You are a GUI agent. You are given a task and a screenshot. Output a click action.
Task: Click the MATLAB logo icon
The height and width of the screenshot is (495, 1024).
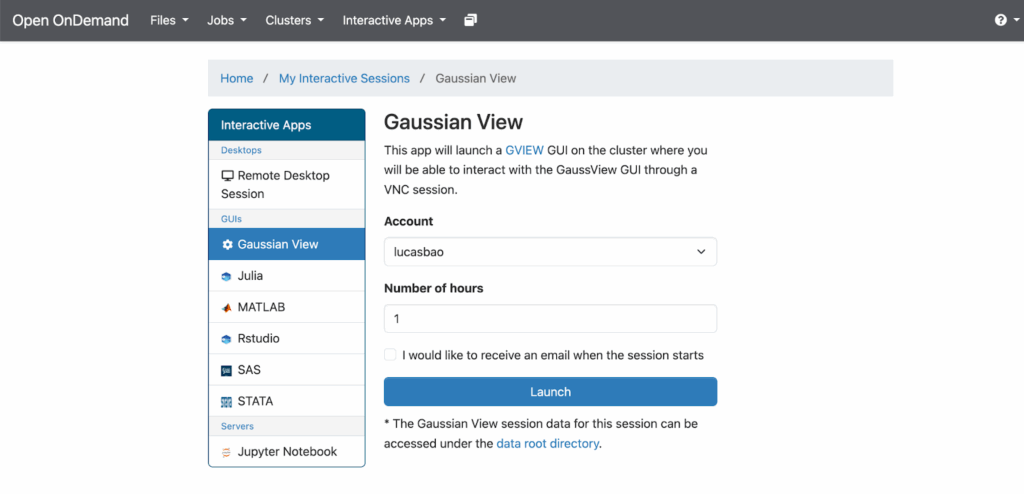pos(227,307)
